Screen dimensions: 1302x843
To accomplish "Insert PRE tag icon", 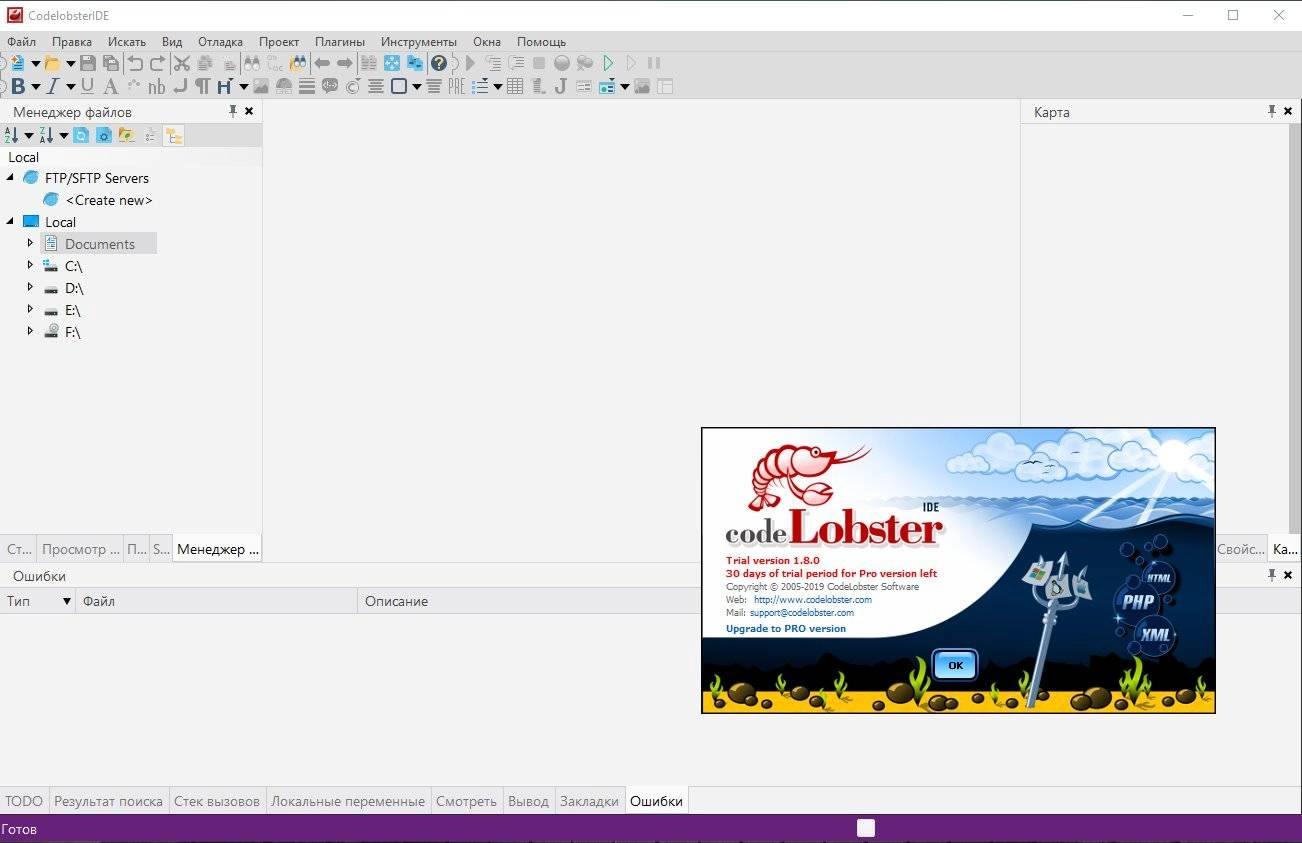I will (456, 86).
